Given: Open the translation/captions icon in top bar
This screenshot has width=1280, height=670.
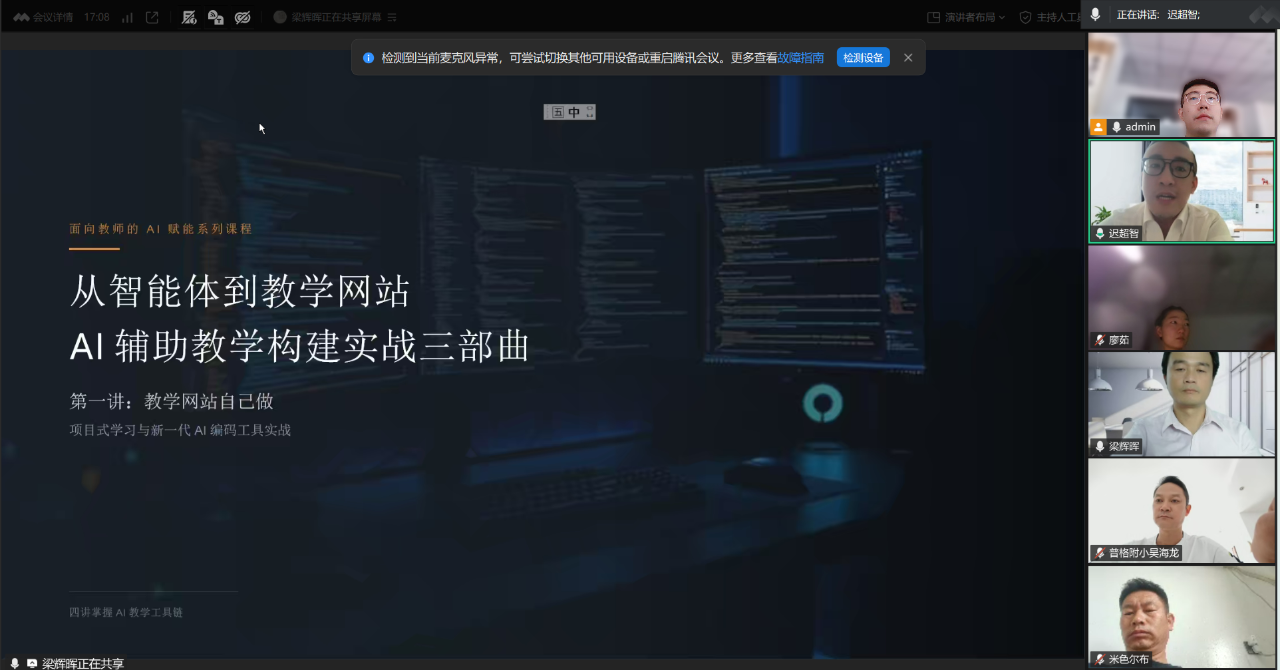Looking at the screenshot, I should click(215, 17).
